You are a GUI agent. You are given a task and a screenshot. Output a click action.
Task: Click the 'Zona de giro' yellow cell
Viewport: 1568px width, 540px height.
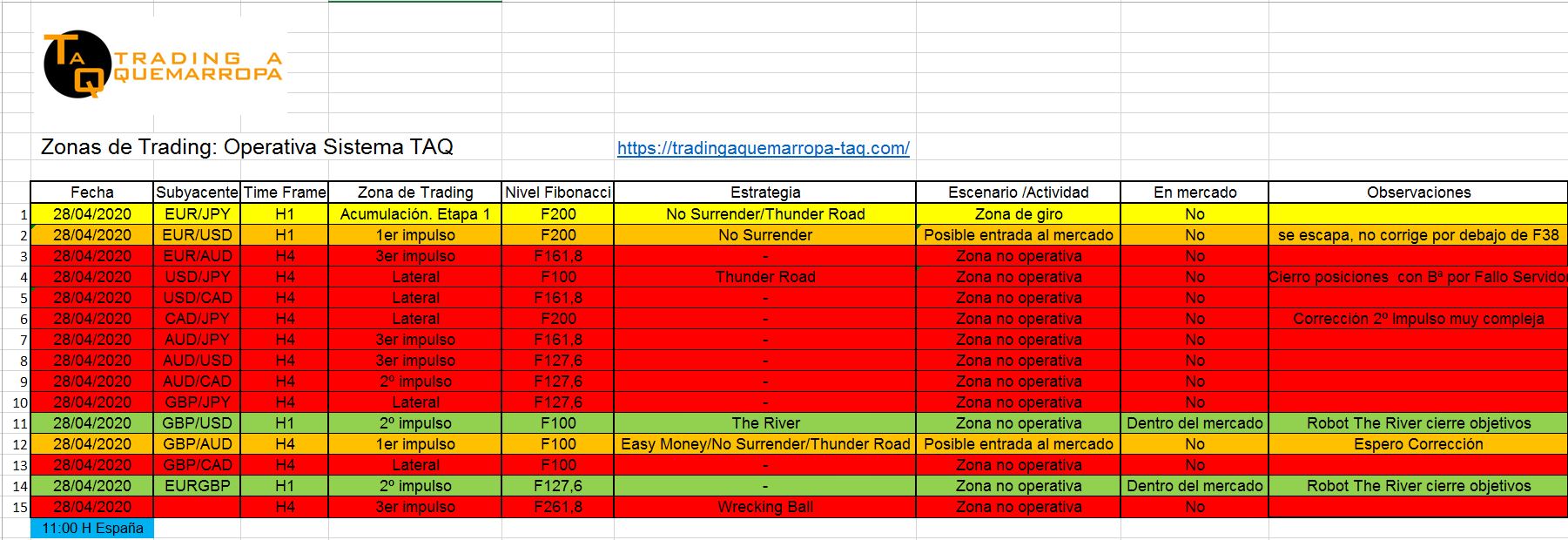tap(1018, 214)
